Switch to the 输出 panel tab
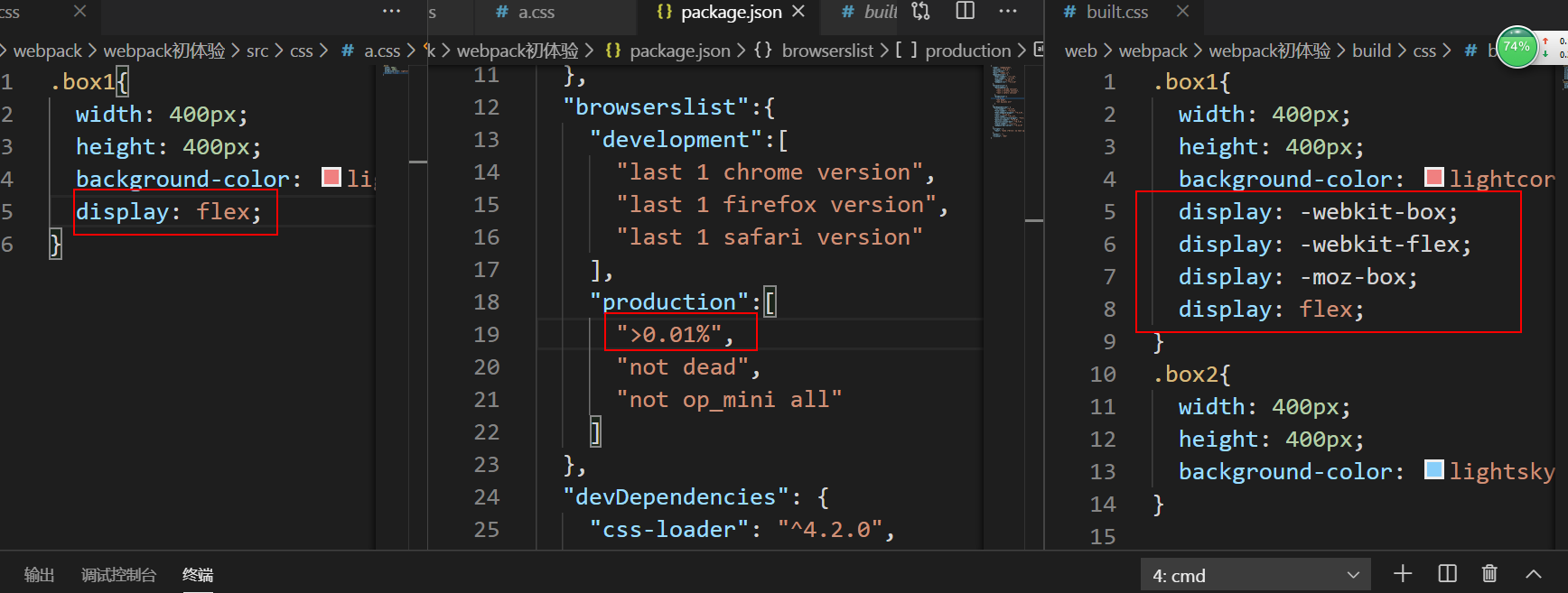This screenshot has height=593, width=1568. click(39, 575)
